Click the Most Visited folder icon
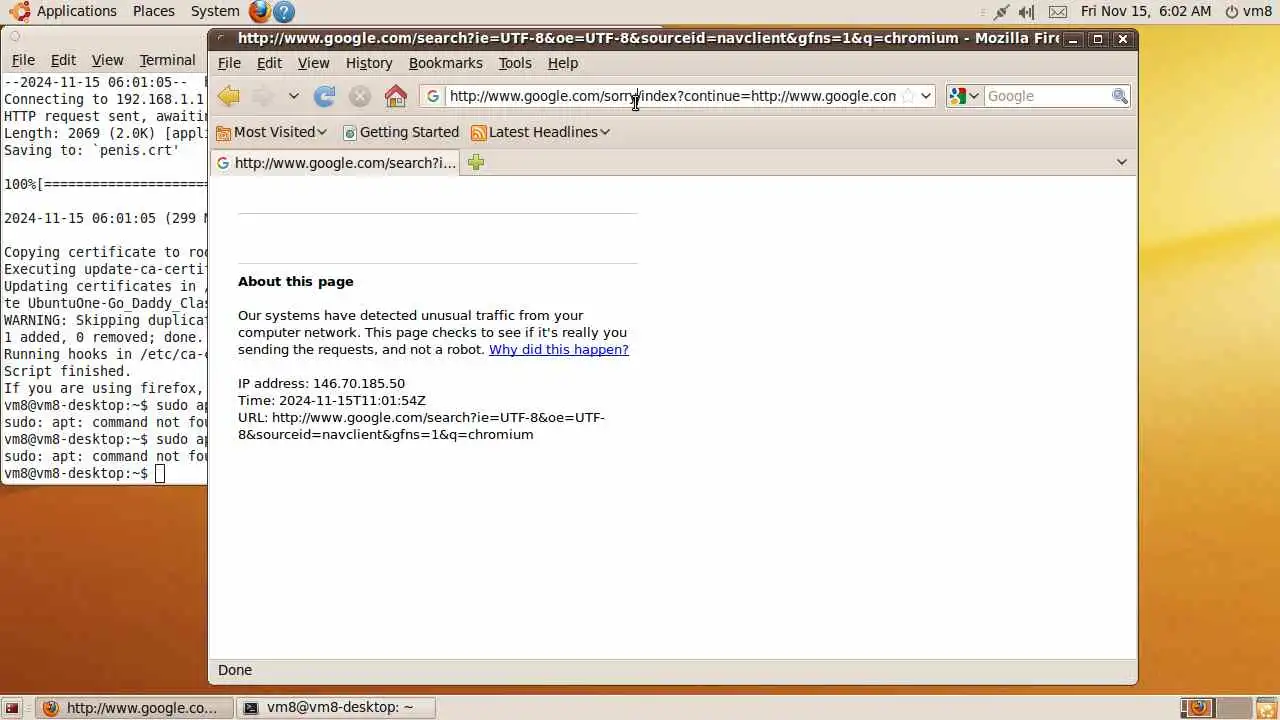This screenshot has height=720, width=1280. point(223,132)
